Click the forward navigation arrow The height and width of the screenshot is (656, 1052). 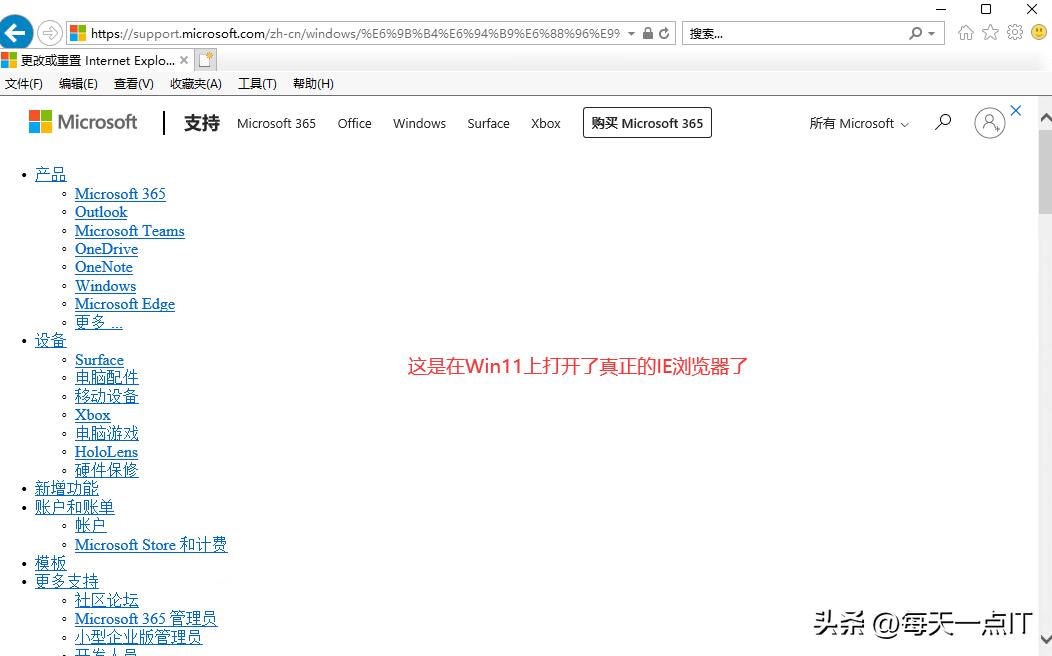49,32
